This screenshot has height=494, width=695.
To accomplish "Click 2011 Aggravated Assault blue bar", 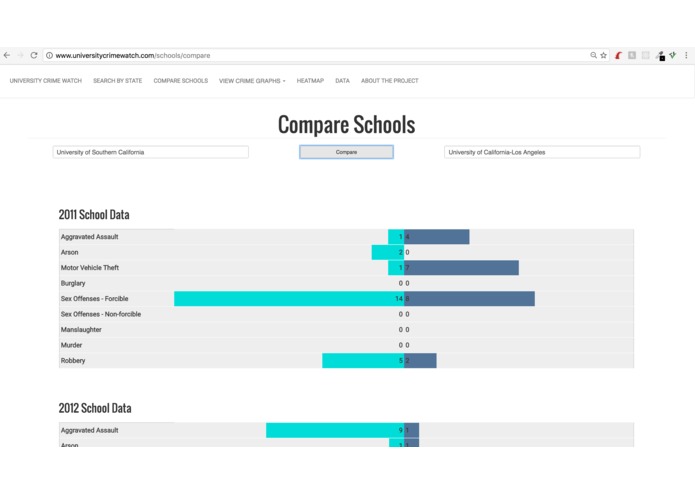I will [437, 237].
